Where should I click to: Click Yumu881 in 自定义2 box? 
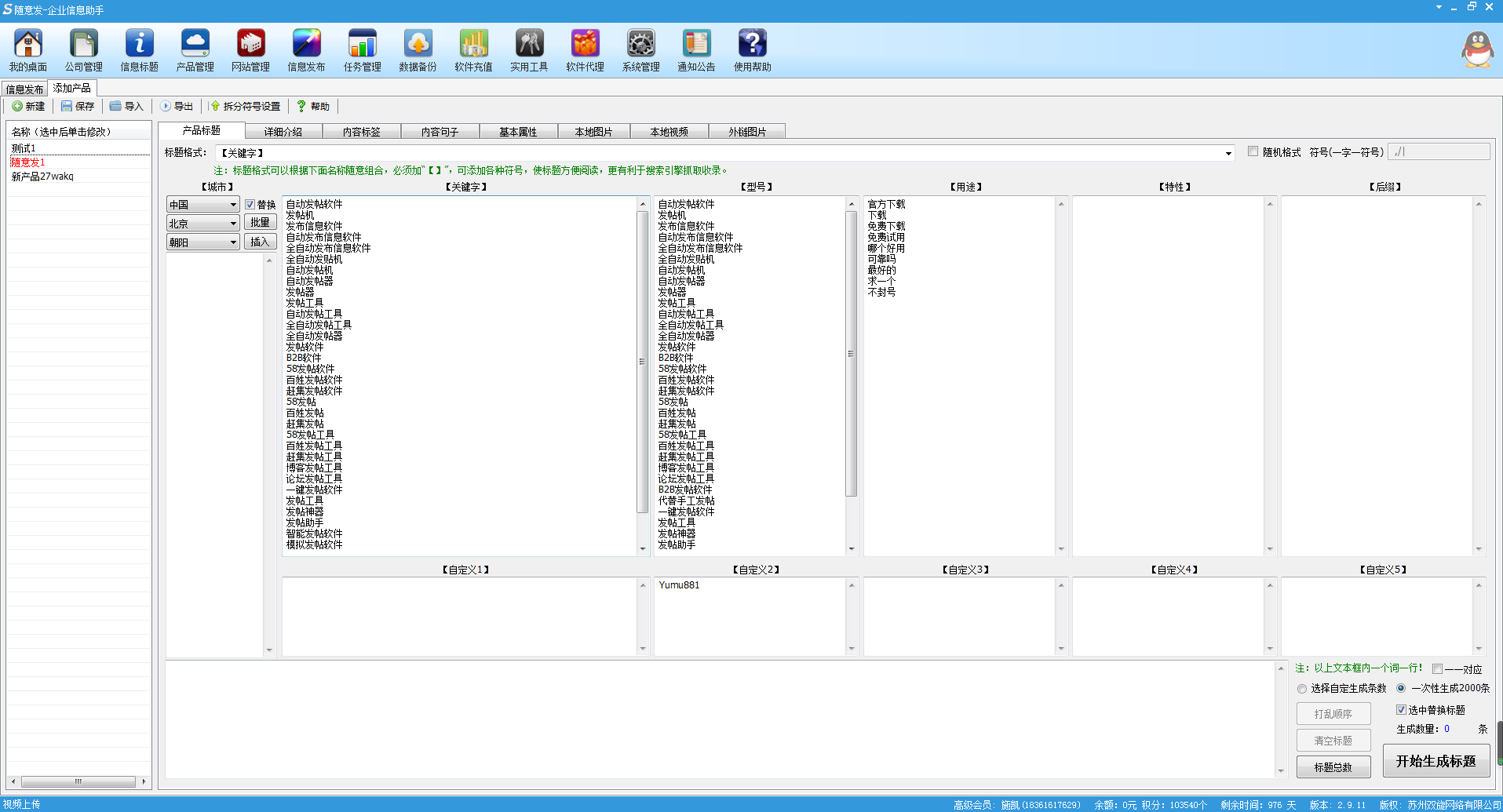[679, 585]
